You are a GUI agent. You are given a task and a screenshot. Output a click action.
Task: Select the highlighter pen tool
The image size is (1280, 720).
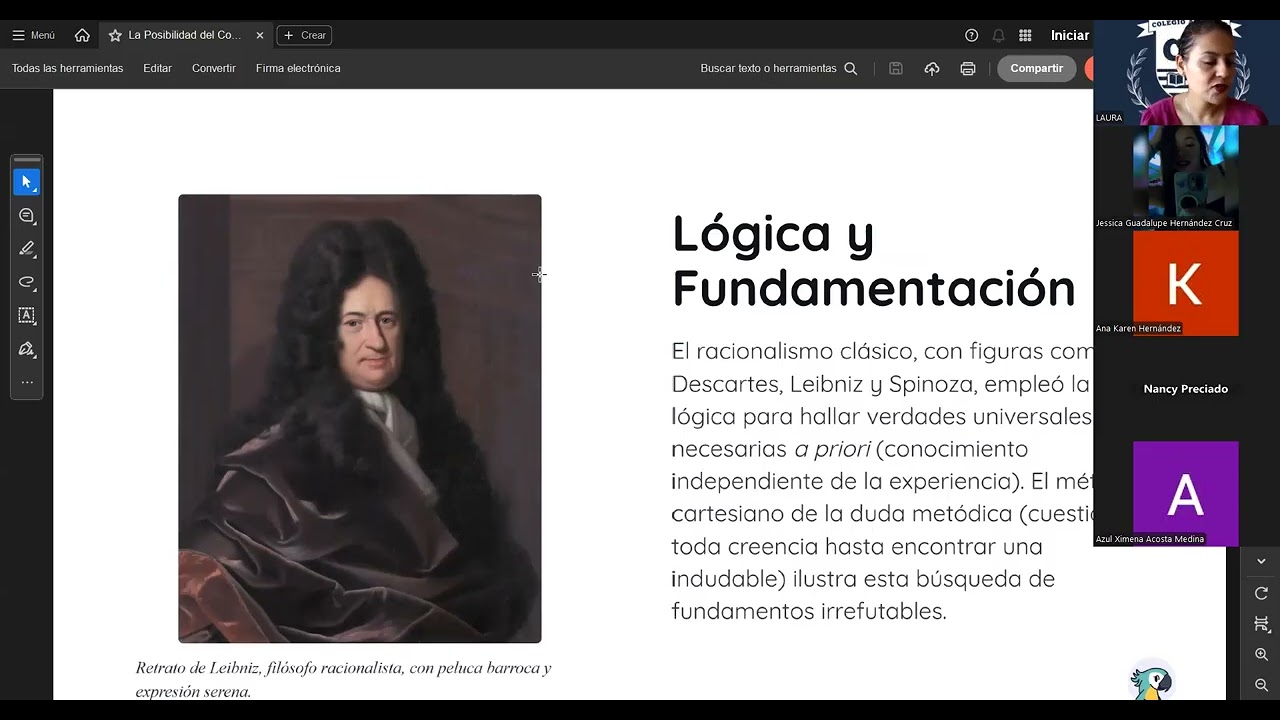pyautogui.click(x=27, y=249)
